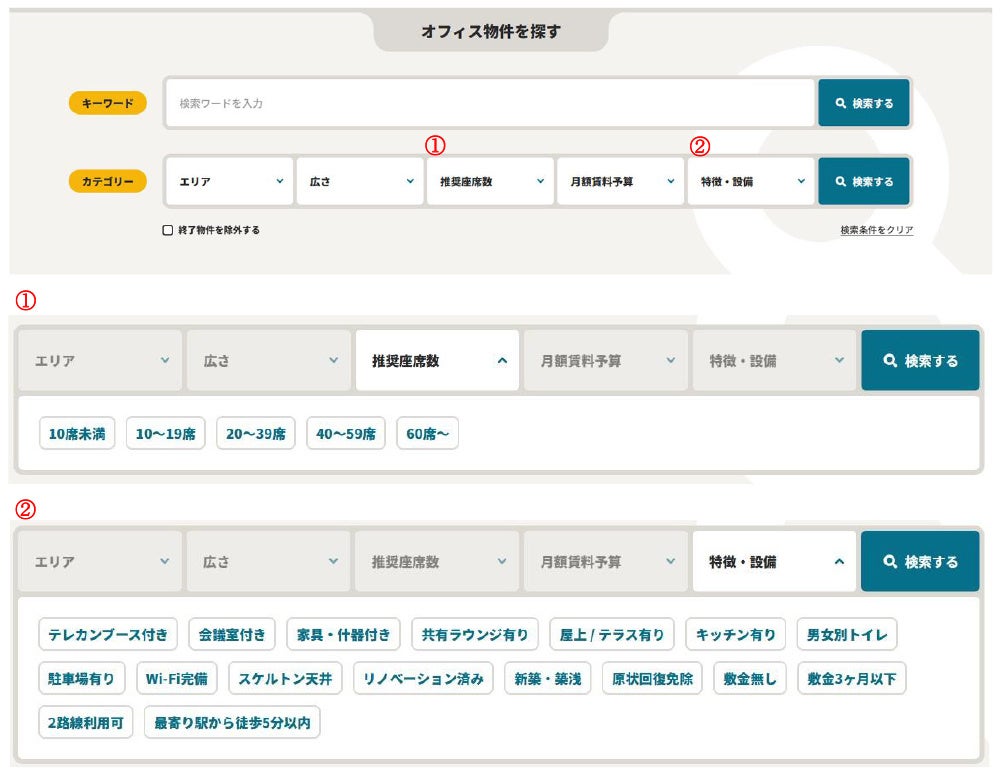Open dimmed エリア dropdown above the seat-count chips
This screenshot has width=1000, height=772.
pos(100,360)
